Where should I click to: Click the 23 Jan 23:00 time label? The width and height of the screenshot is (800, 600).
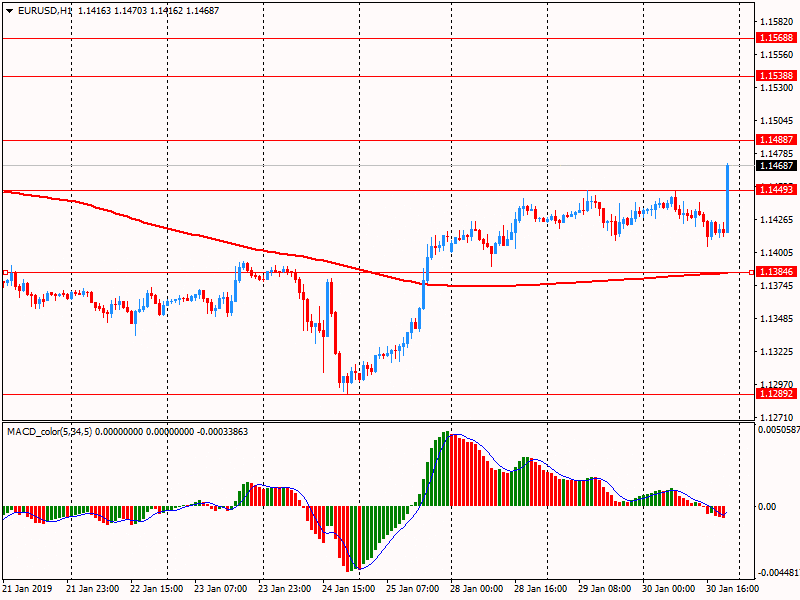click(285, 589)
